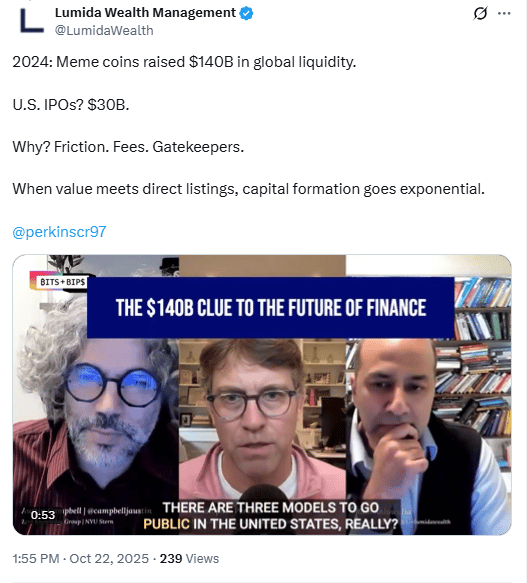527x583 pixels.
Task: Click the "Why? Friction. Fees. Gatekeepers." text
Action: [128, 147]
